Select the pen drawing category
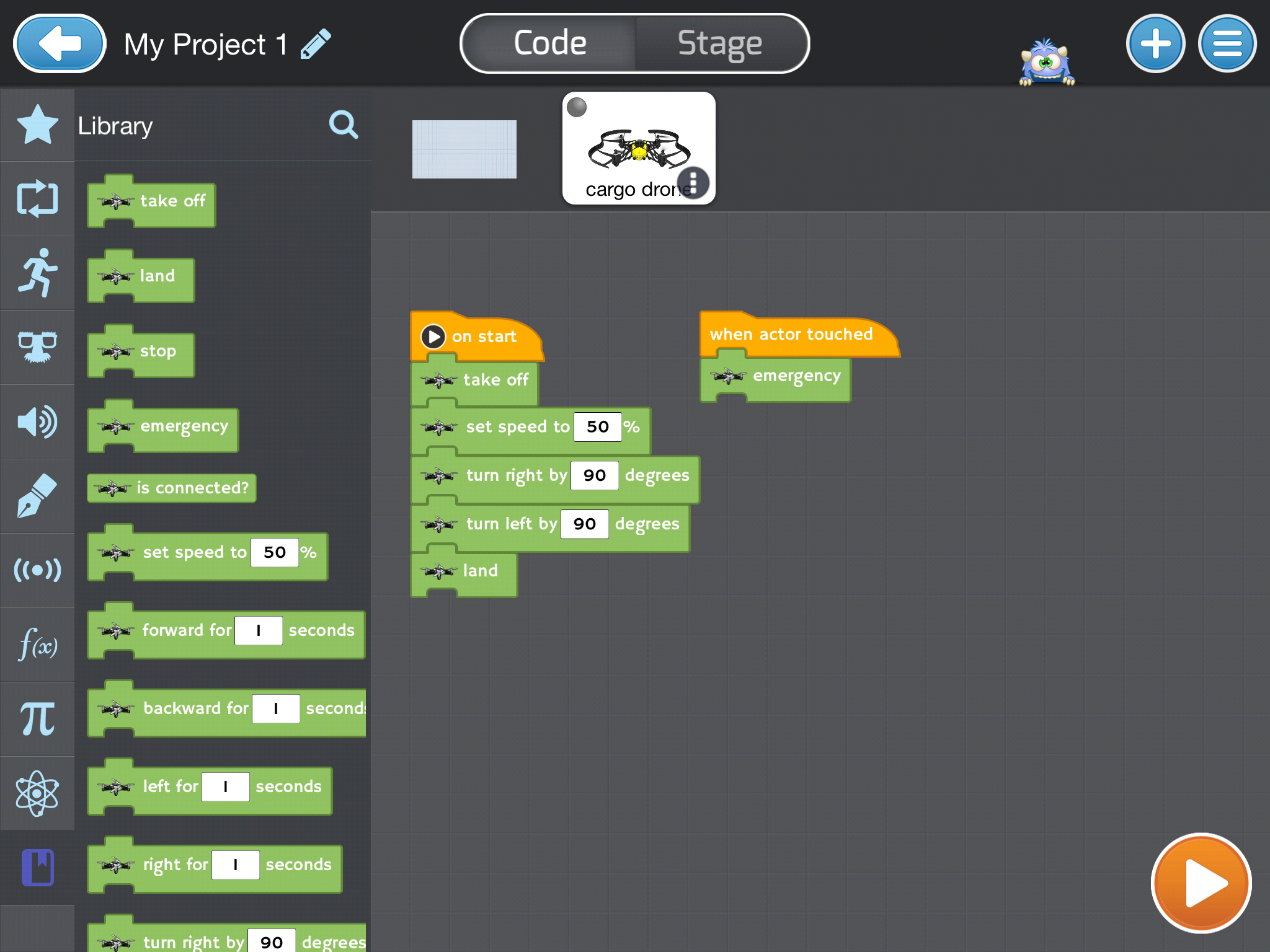Image resolution: width=1270 pixels, height=952 pixels. click(36, 496)
